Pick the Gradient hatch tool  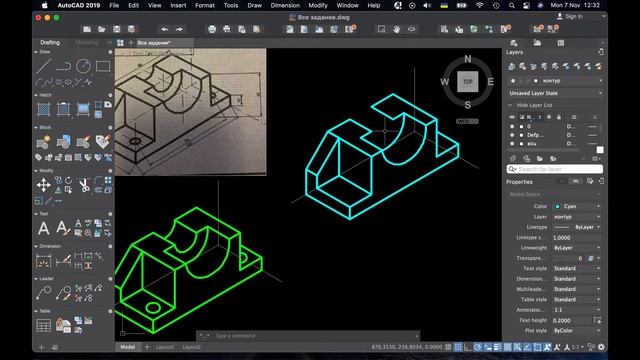(83, 109)
